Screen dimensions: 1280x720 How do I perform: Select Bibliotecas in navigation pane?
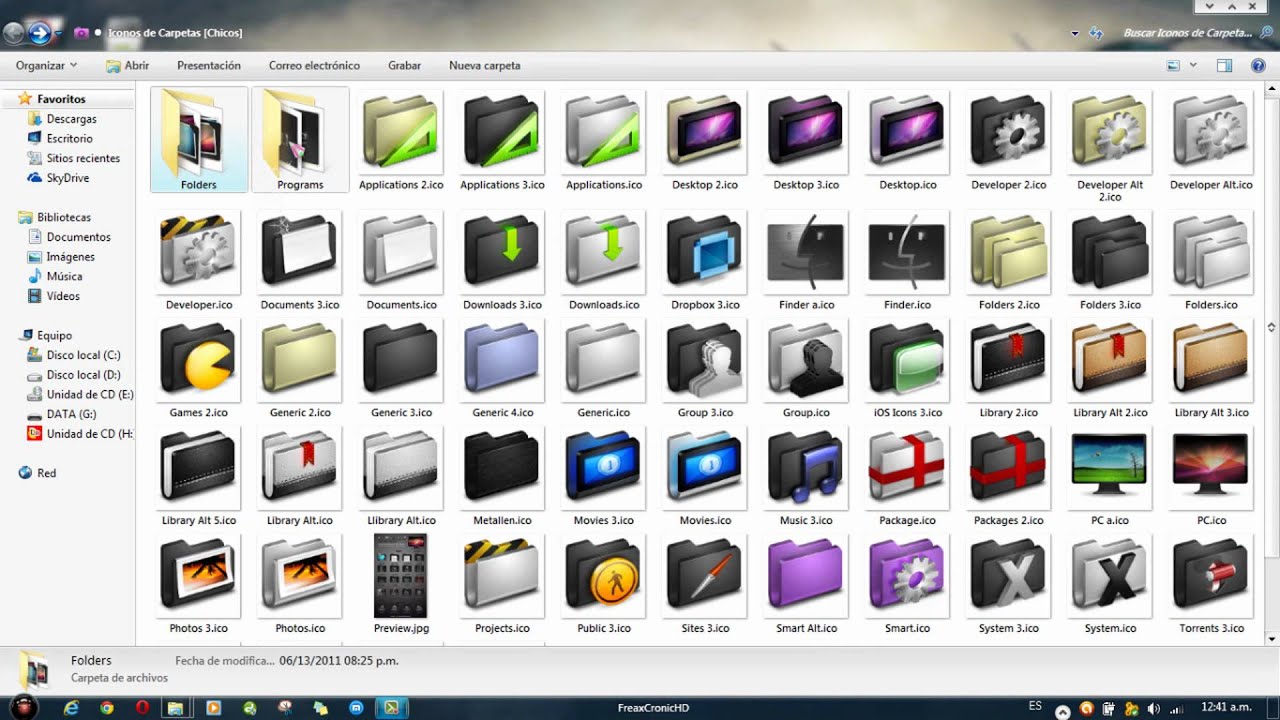[64, 217]
